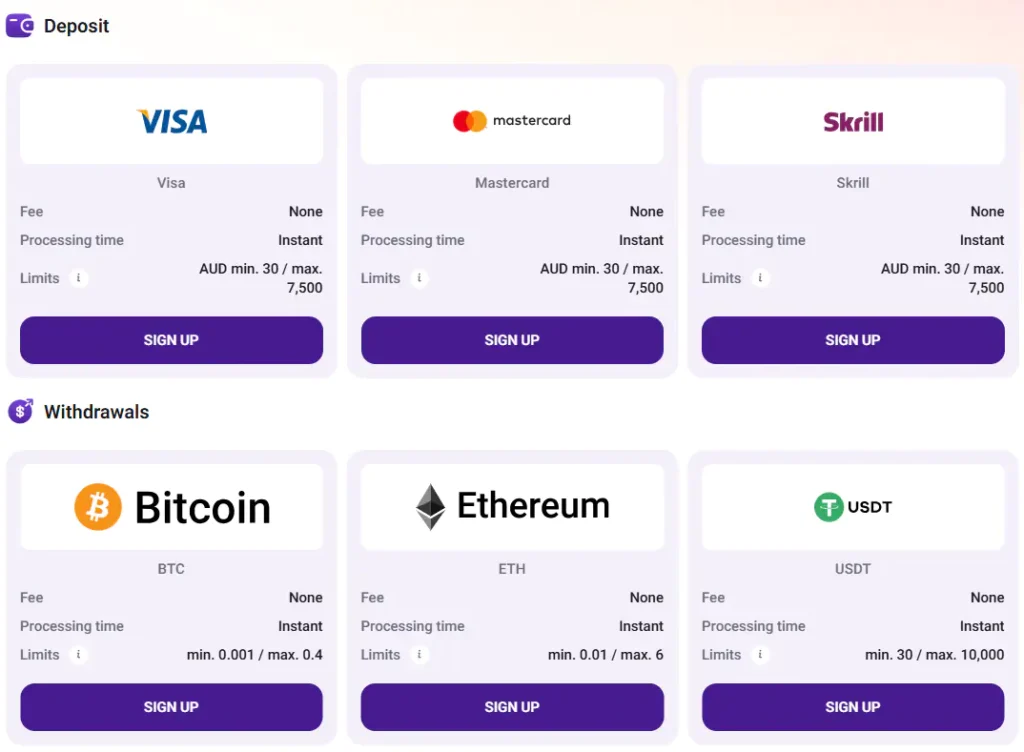This screenshot has height=752, width=1024.
Task: Show Skrill limits info tooltip icon
Action: coord(760,278)
